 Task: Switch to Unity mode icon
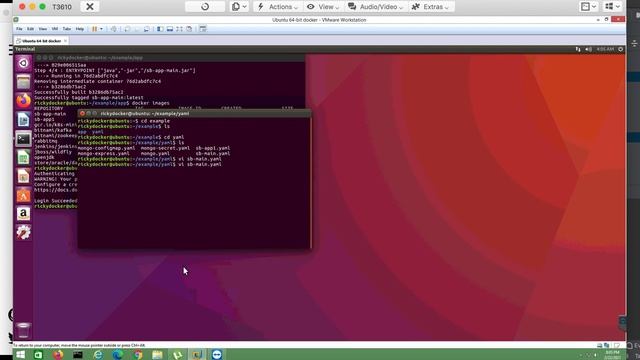point(189,29)
